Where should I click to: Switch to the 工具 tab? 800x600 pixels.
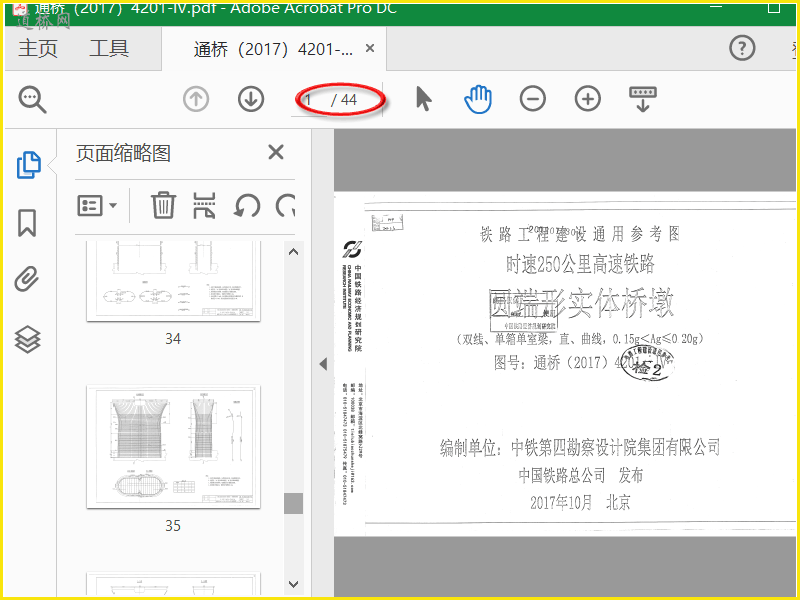109,48
